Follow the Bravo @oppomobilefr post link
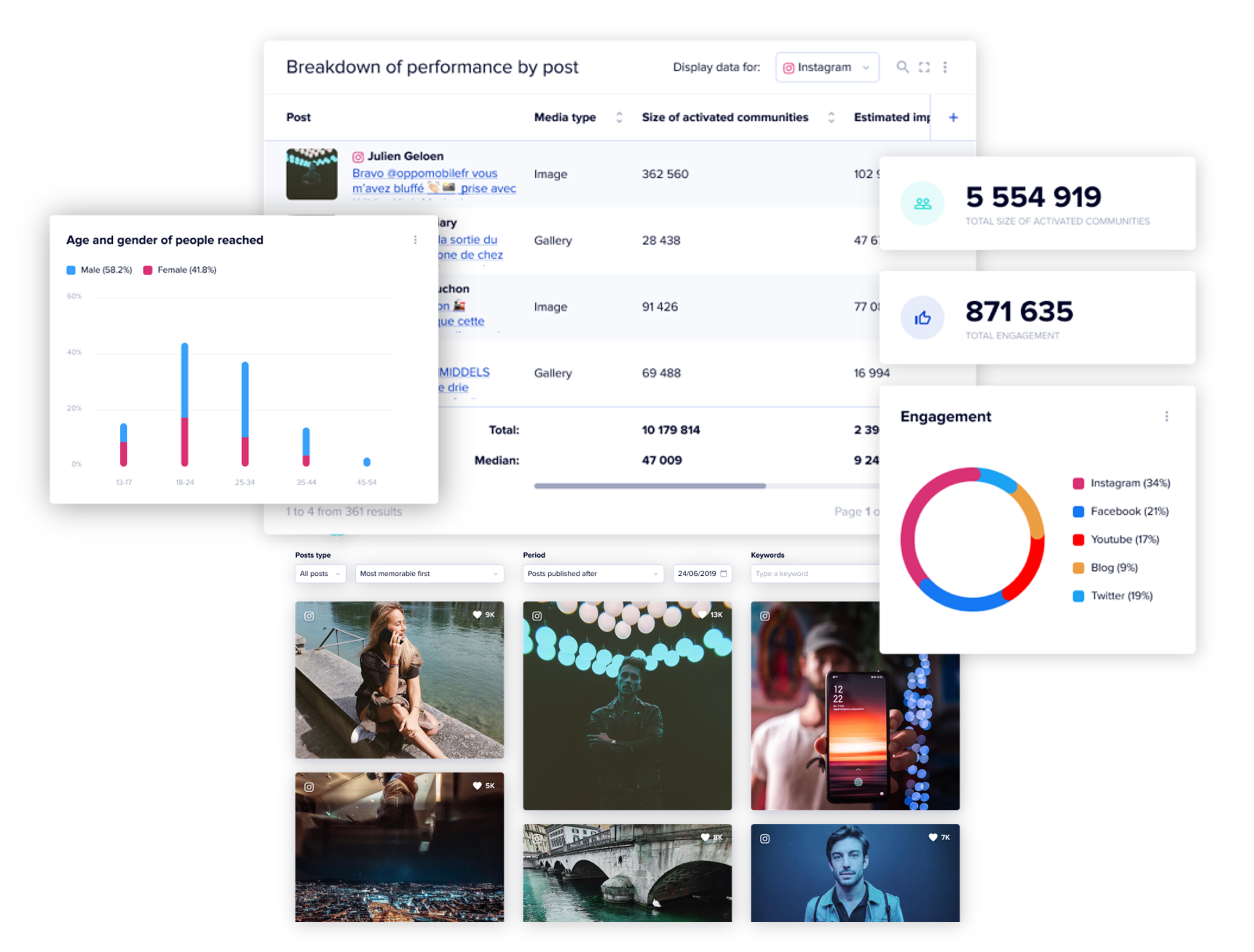Viewport: 1254px width, 952px height. coord(424,173)
